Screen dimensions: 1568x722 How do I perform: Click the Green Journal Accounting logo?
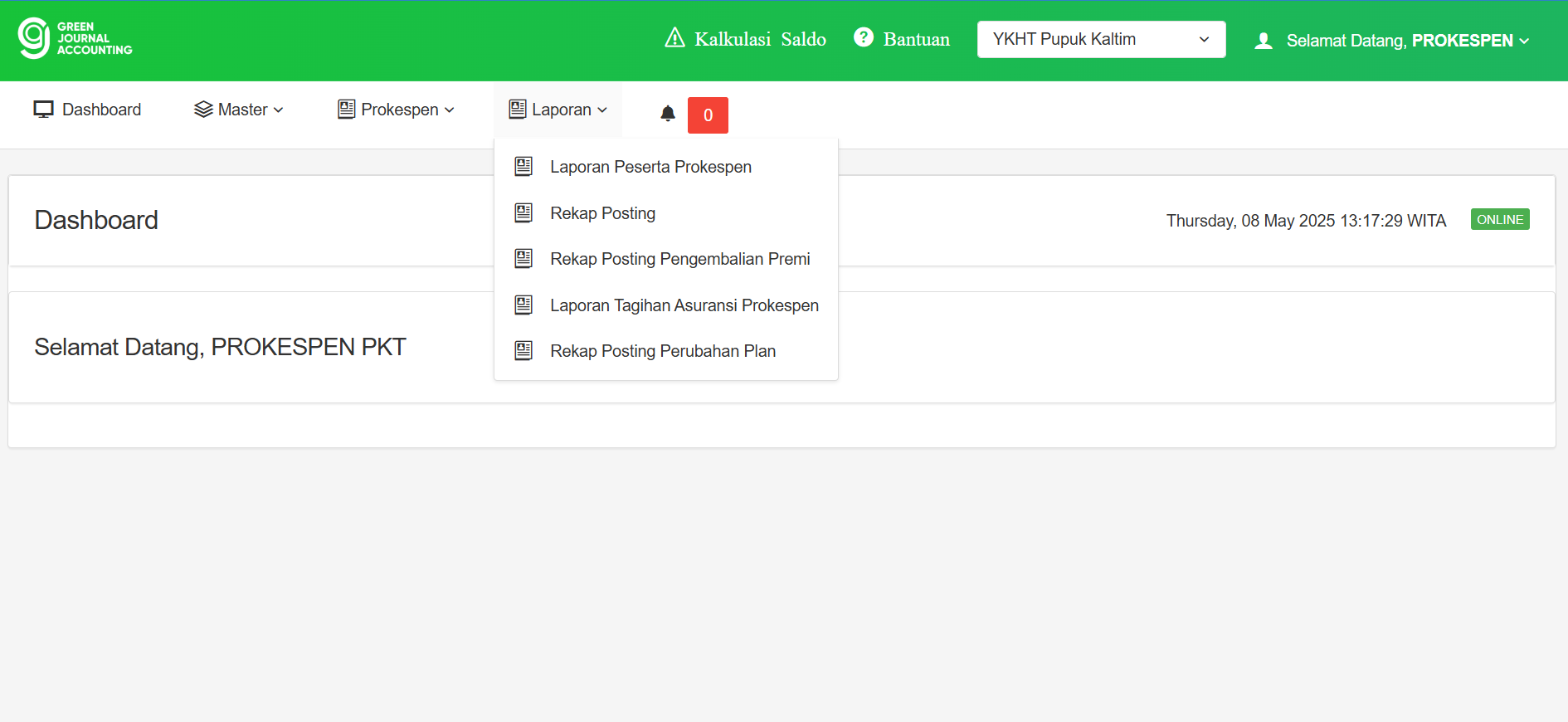coord(75,38)
